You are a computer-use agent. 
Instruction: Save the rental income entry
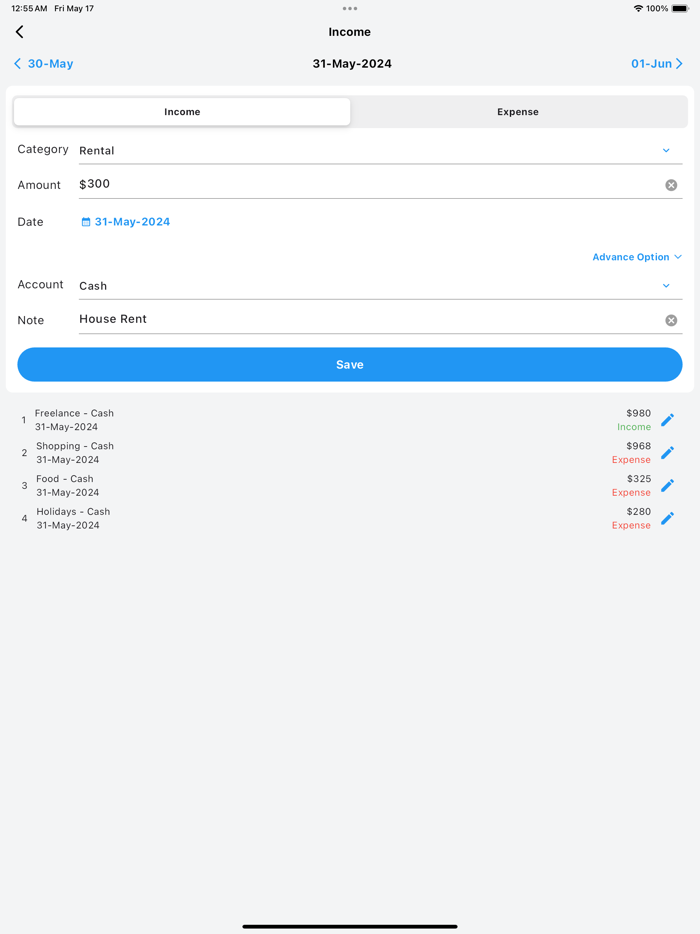click(349, 363)
